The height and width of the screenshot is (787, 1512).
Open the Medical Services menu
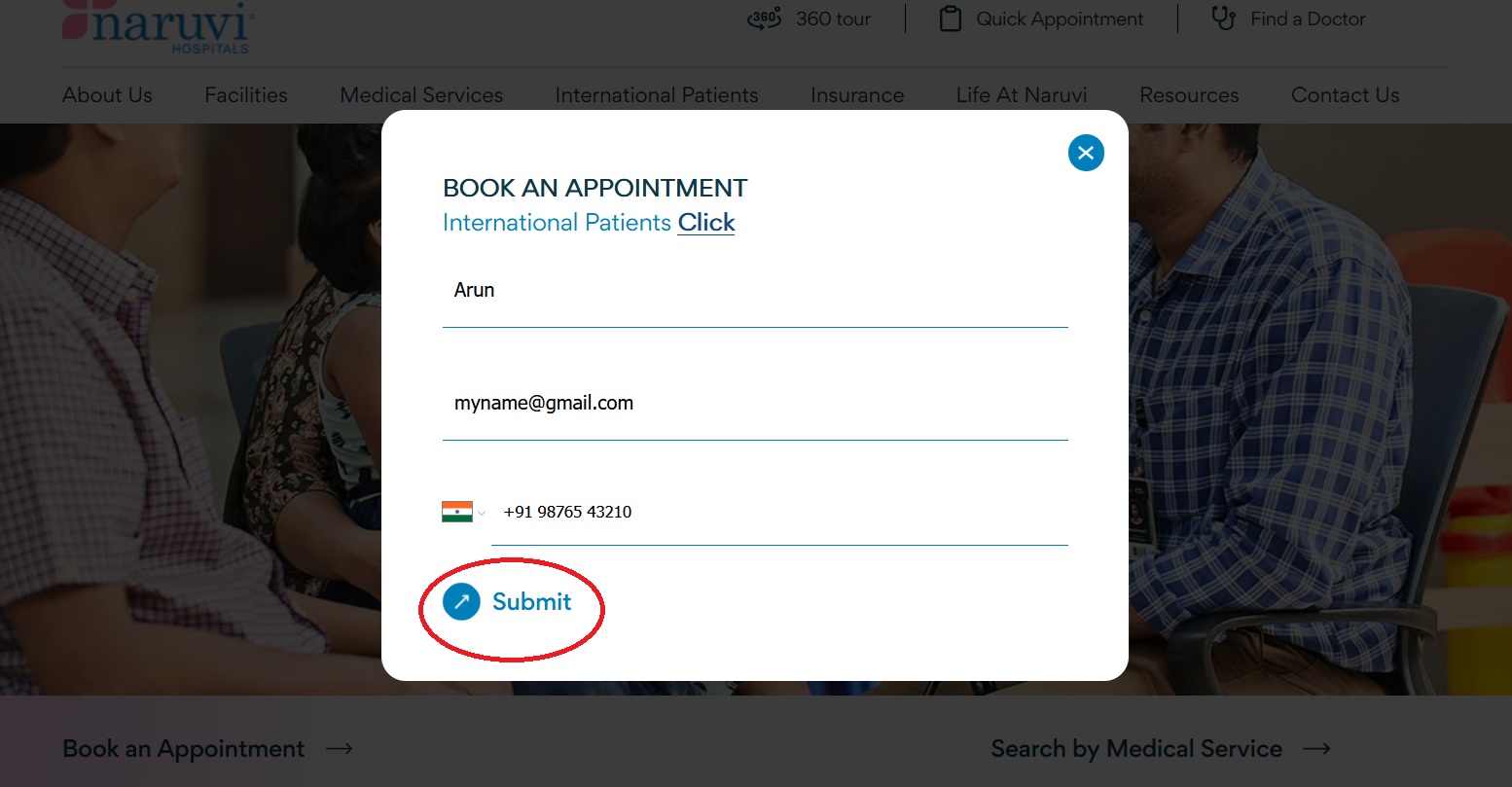coord(421,95)
